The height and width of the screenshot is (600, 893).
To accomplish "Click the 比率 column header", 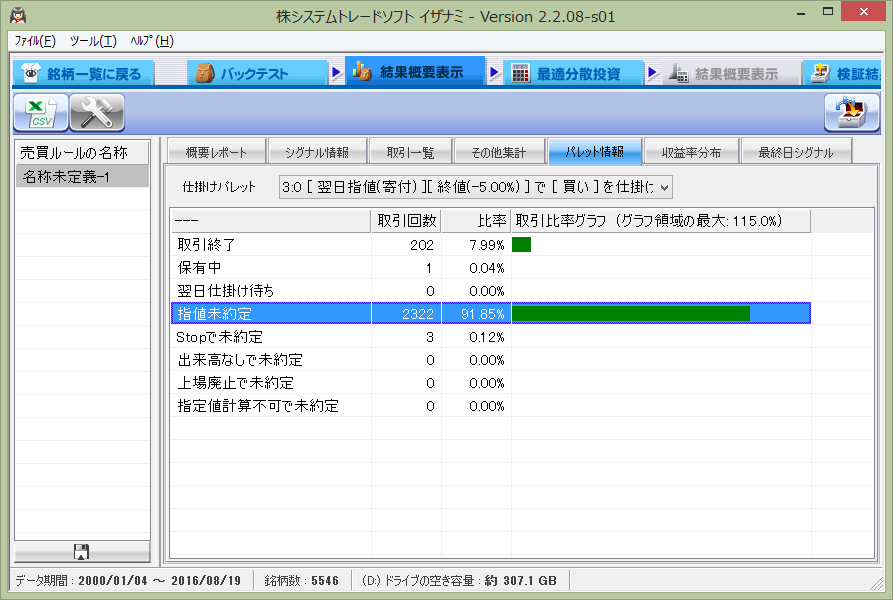I will coord(476,221).
